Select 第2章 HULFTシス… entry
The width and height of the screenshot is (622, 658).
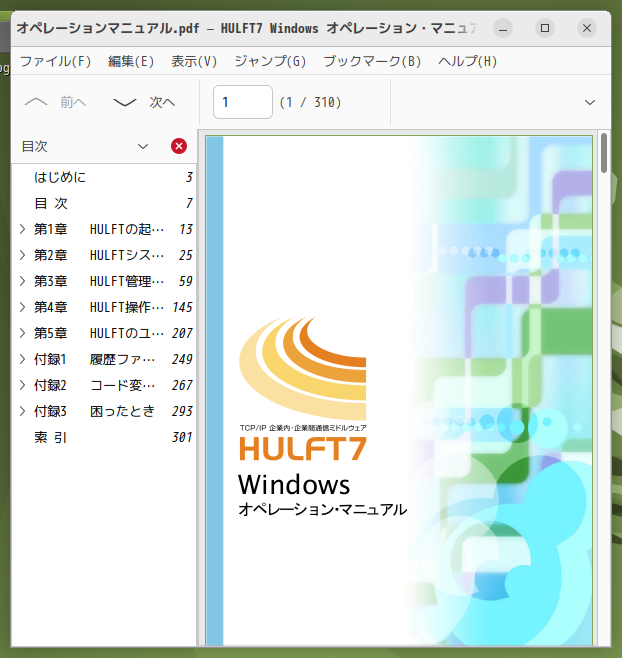coord(104,255)
